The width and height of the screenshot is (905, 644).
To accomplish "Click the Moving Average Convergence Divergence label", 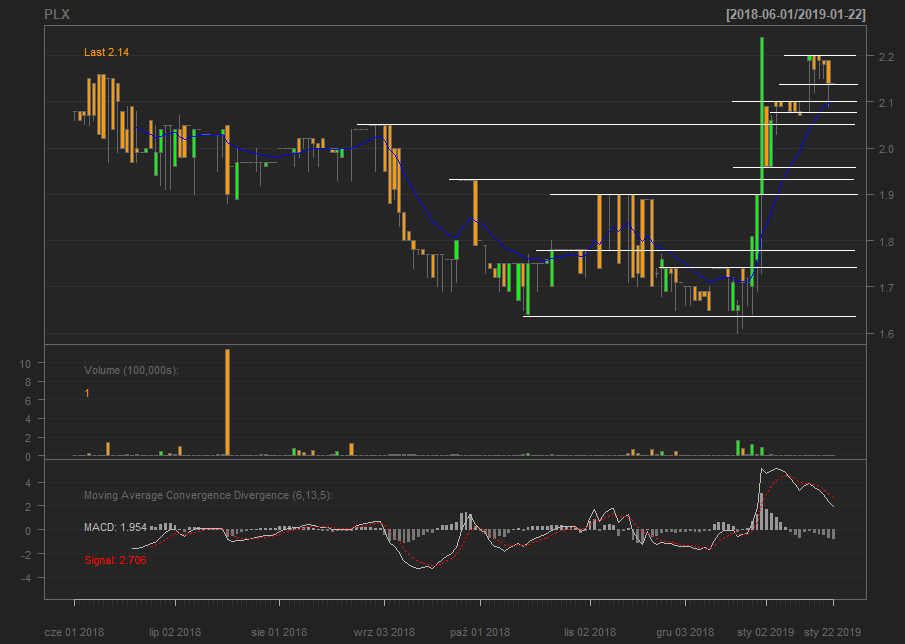I will [x=208, y=495].
